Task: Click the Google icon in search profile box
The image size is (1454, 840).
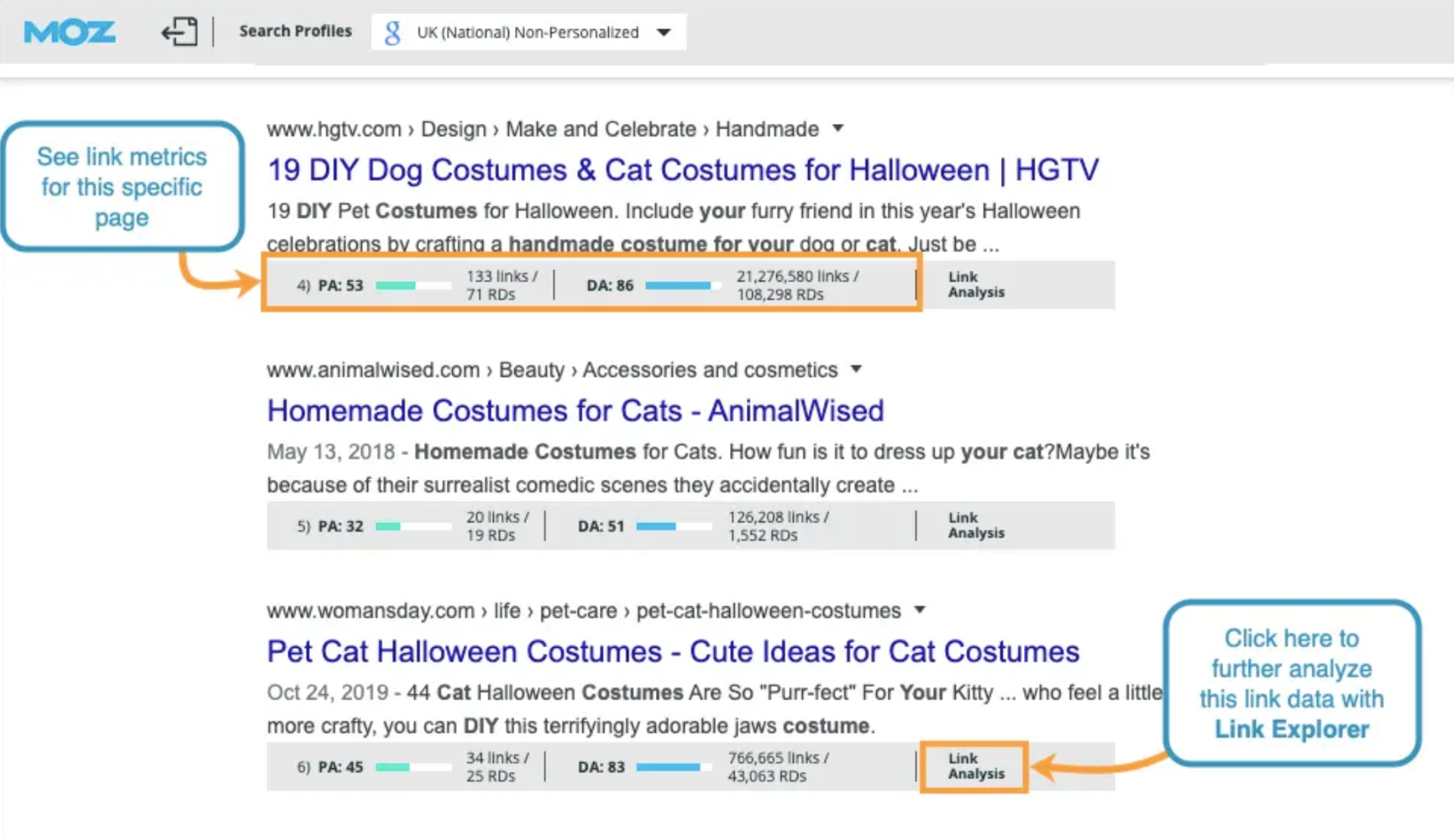Action: pyautogui.click(x=393, y=32)
